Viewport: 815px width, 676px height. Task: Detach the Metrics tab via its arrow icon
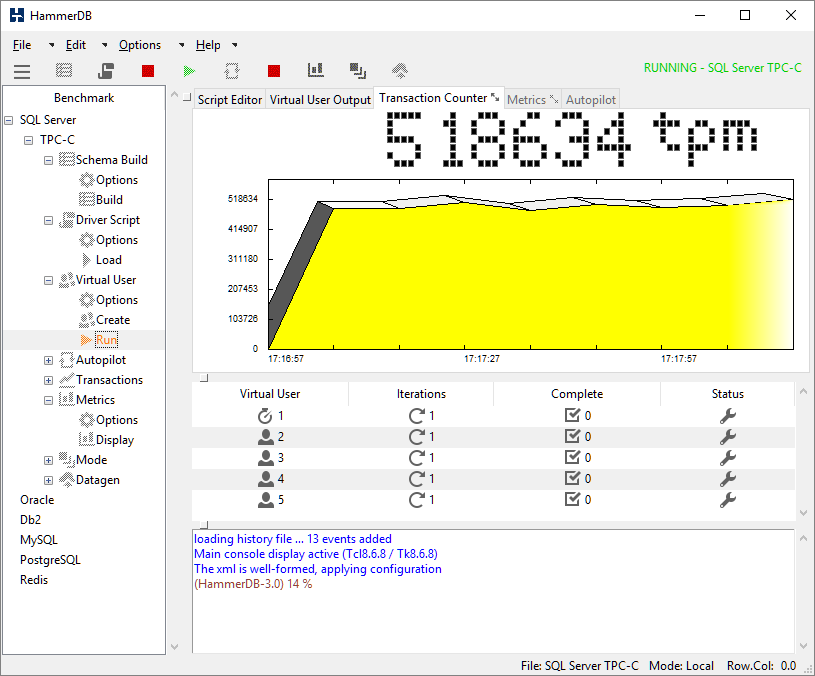[554, 99]
